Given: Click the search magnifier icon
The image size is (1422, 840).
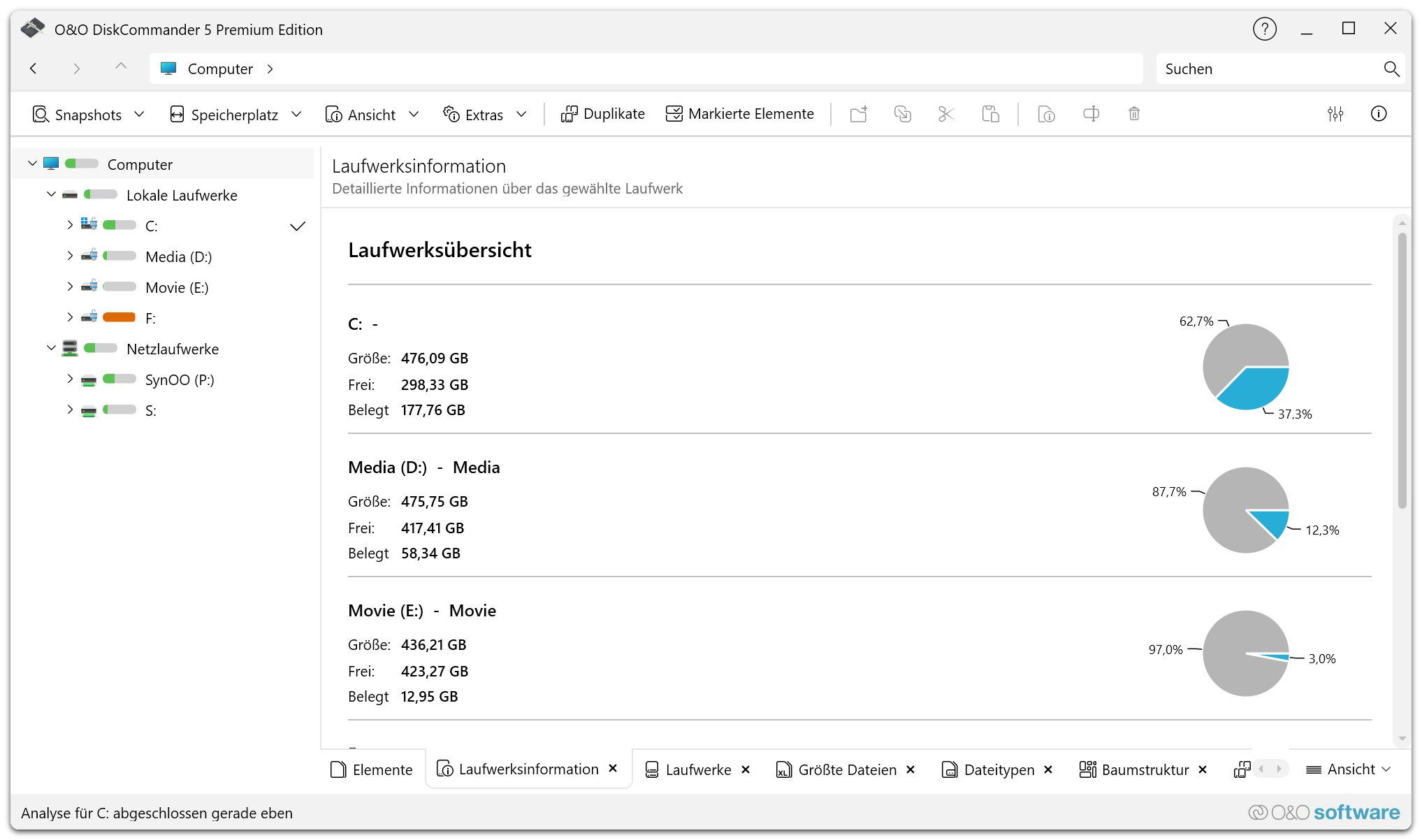Looking at the screenshot, I should [x=1391, y=68].
